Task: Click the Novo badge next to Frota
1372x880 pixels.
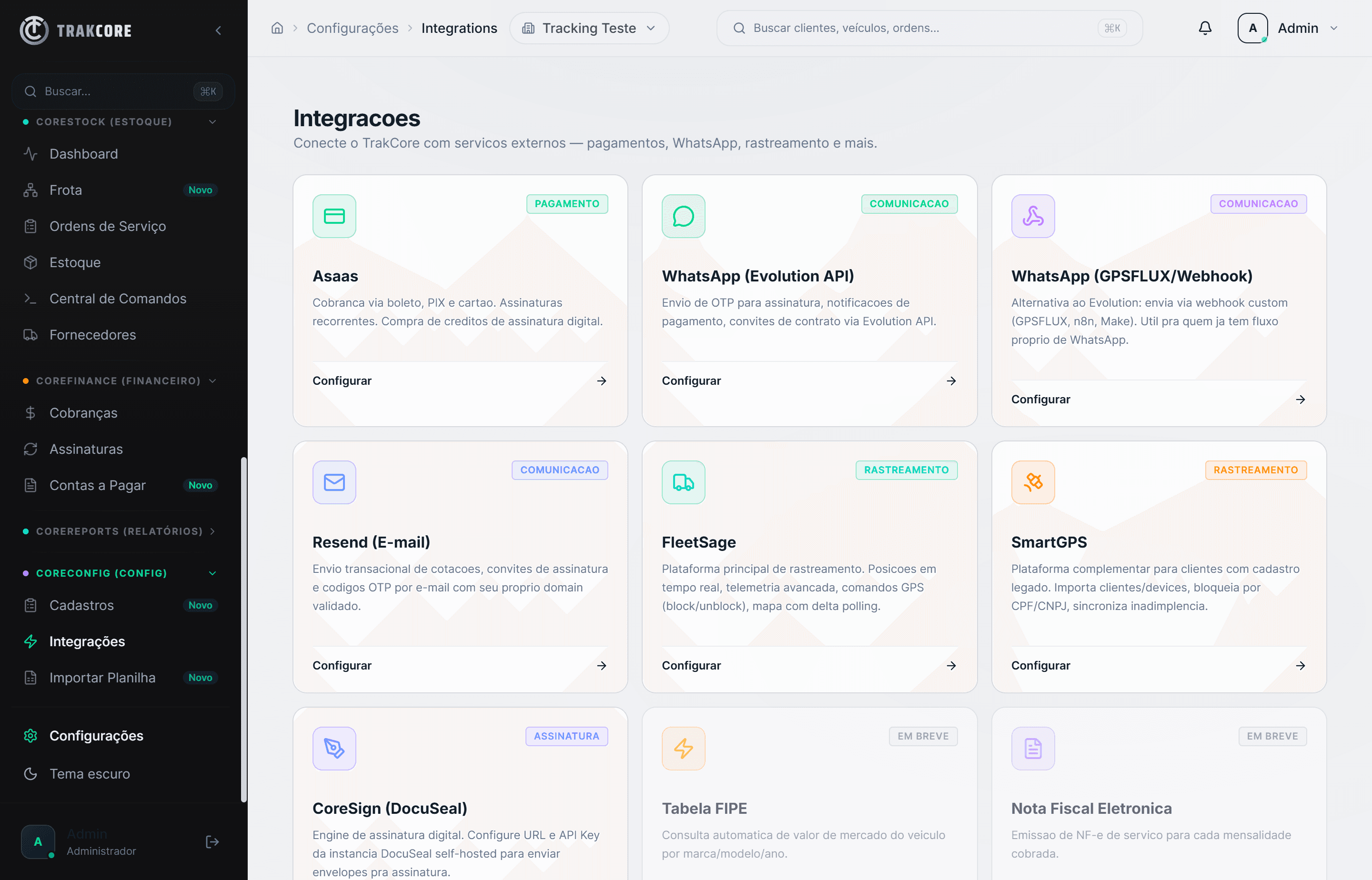Action: coord(200,190)
